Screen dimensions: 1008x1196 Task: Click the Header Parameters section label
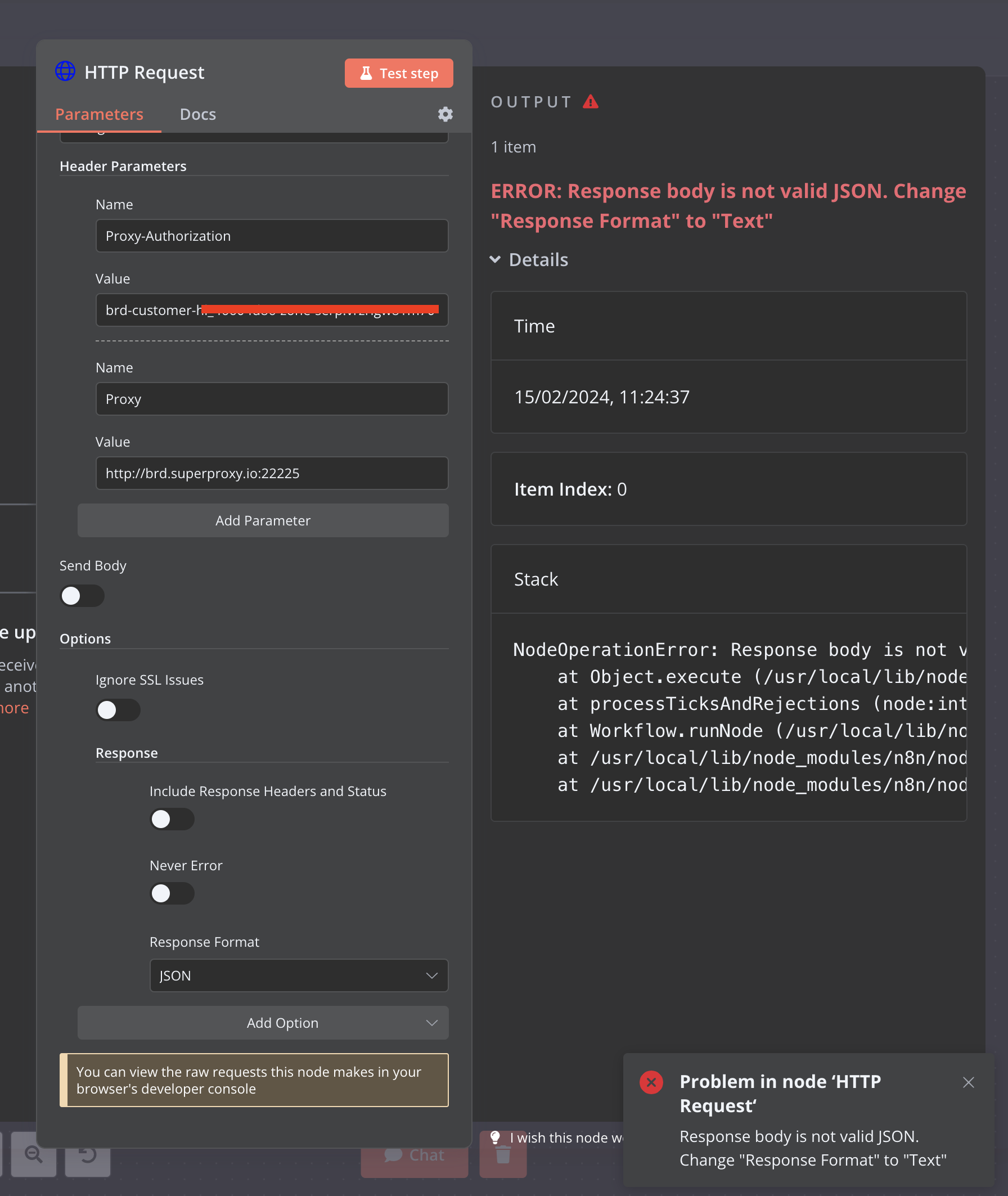[x=123, y=167]
